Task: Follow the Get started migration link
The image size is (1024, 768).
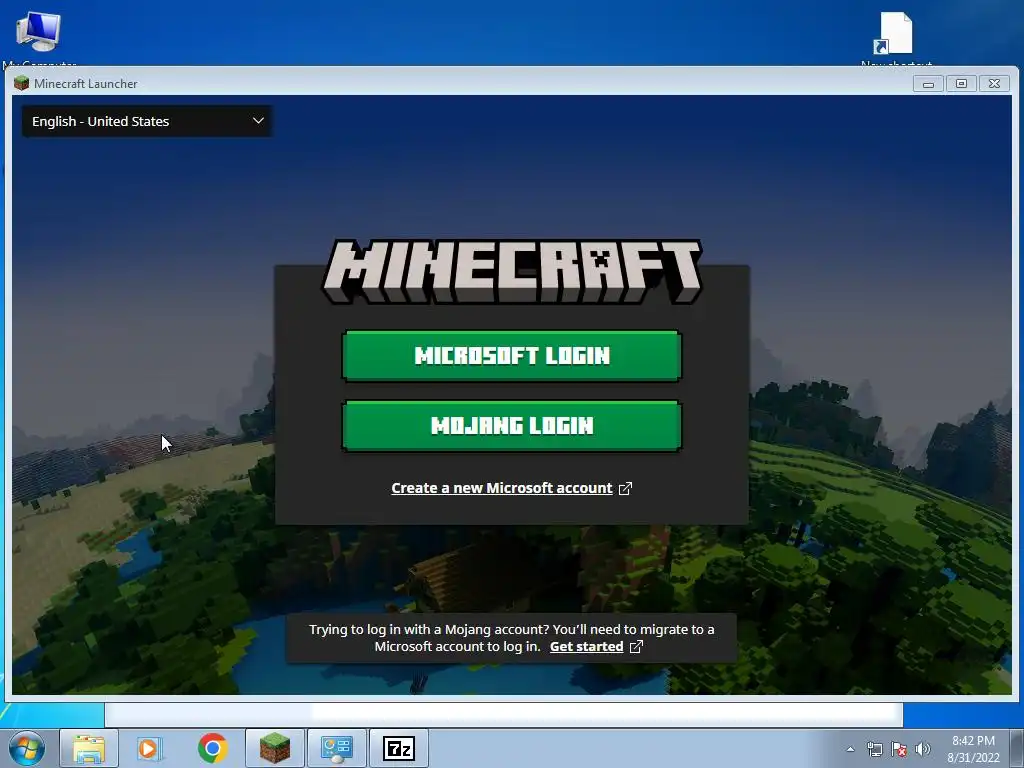Action: click(586, 647)
